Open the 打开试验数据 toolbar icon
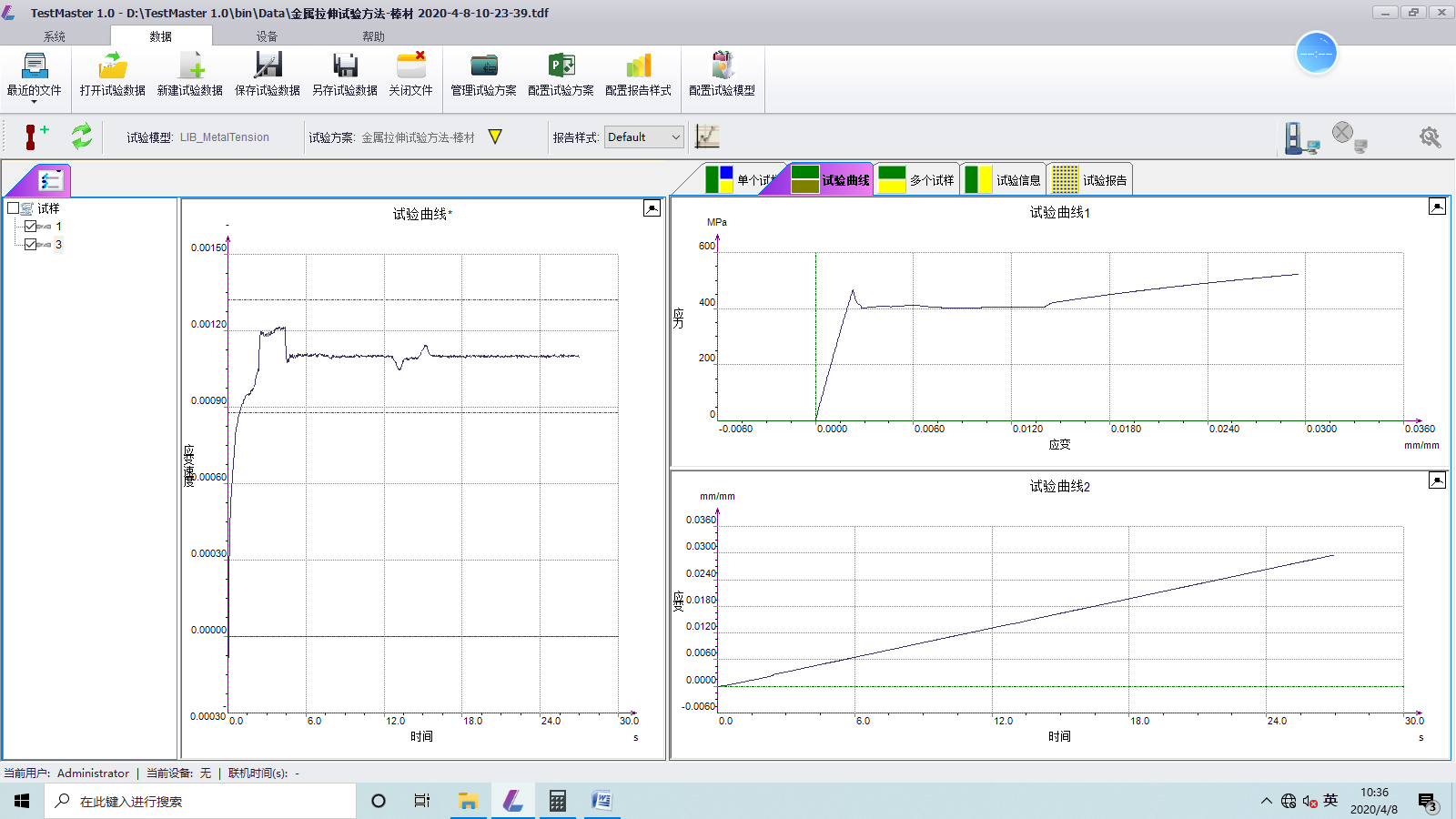Viewport: 1456px width, 819px height. point(113,66)
